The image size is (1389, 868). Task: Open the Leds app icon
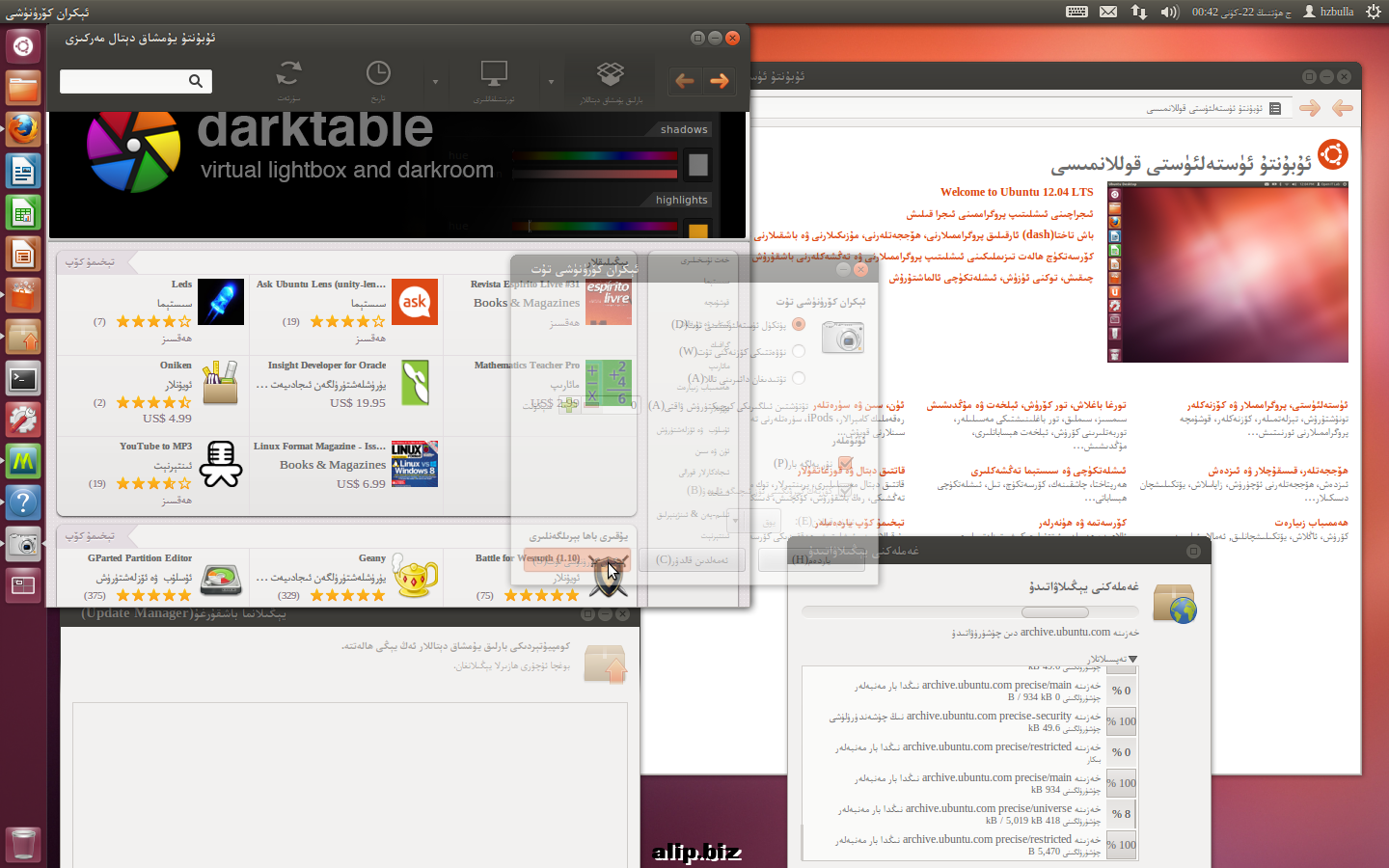[x=221, y=302]
